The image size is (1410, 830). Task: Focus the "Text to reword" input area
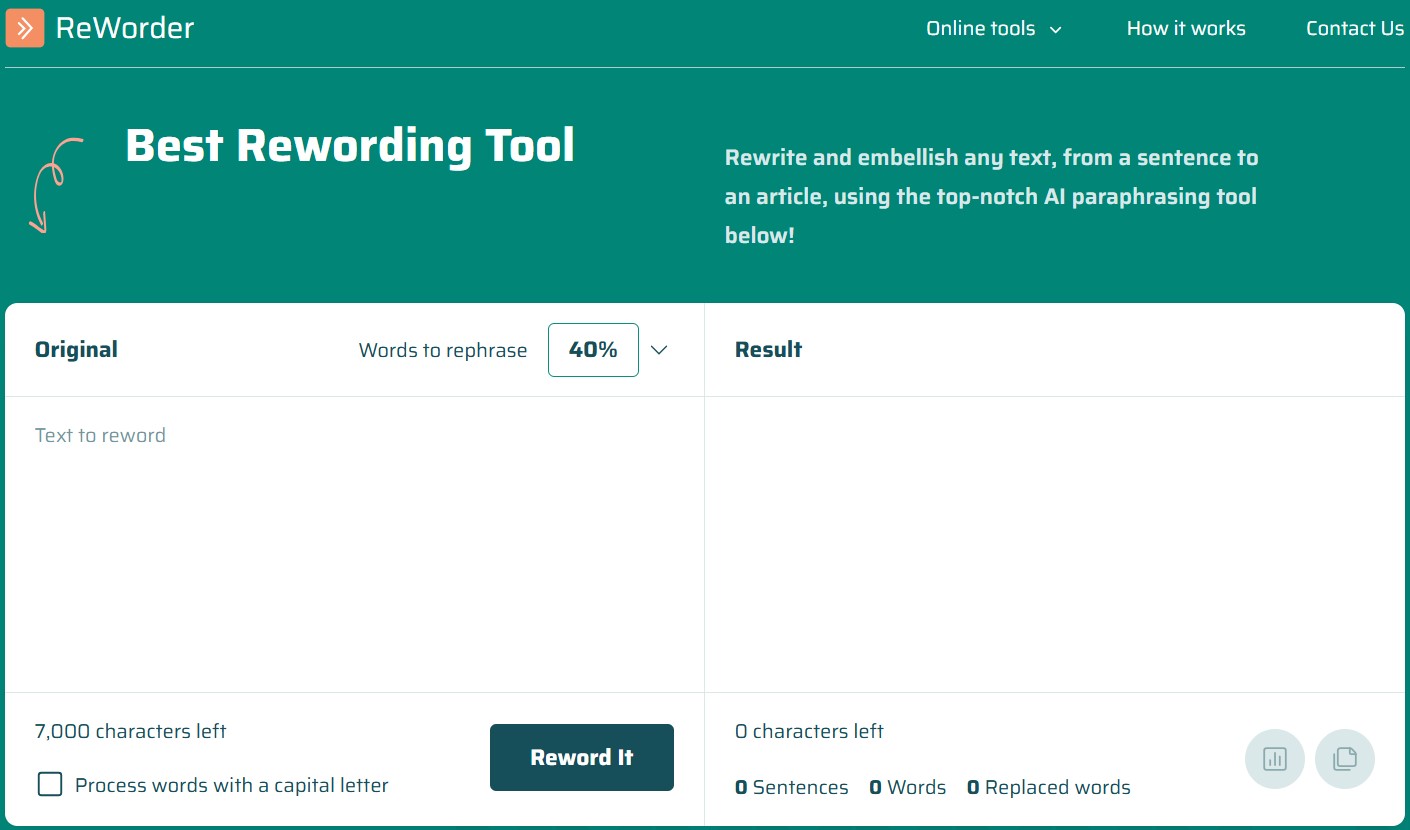tap(354, 540)
